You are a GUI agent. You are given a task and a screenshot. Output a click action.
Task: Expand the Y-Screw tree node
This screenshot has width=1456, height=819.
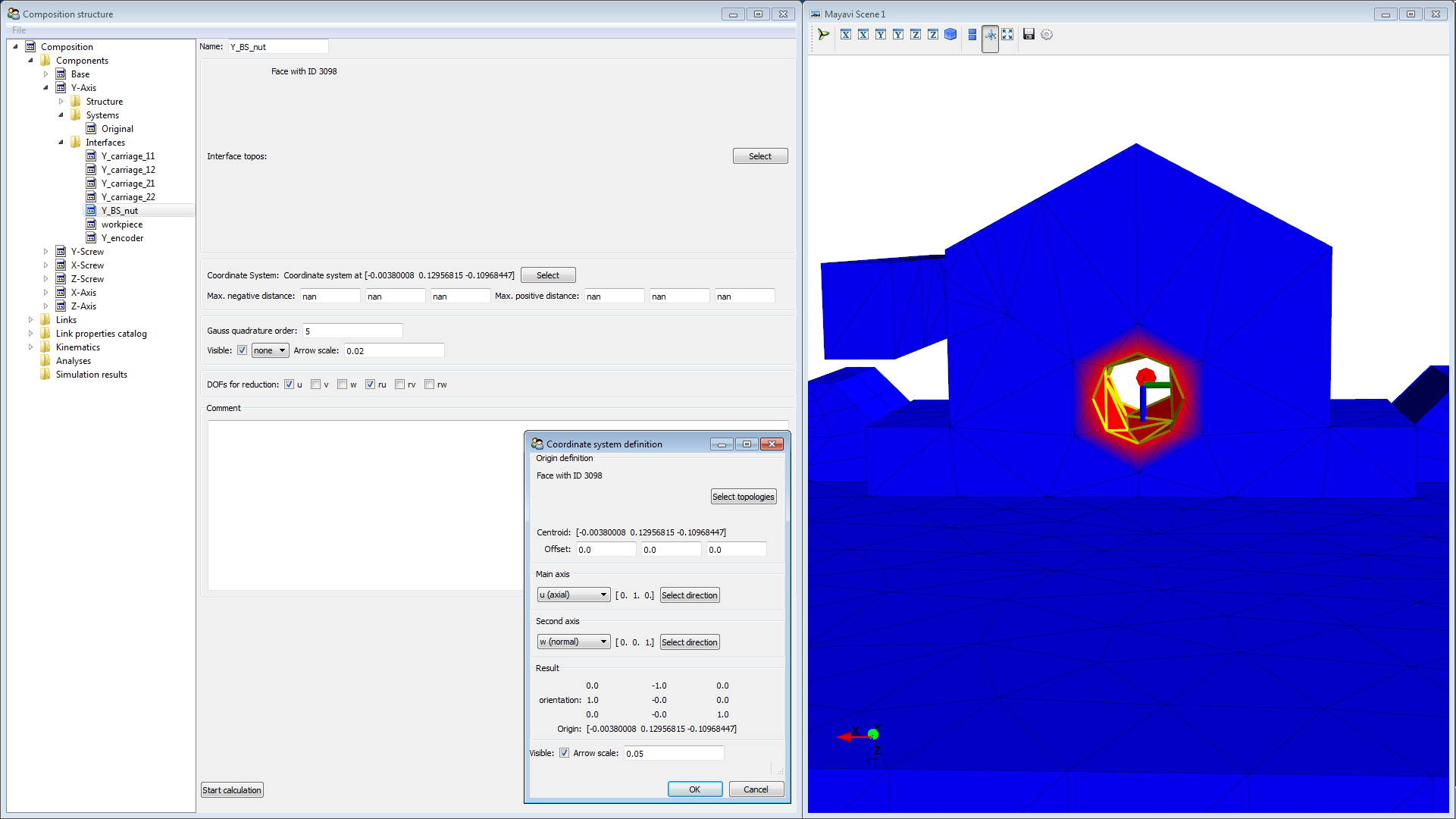point(45,251)
